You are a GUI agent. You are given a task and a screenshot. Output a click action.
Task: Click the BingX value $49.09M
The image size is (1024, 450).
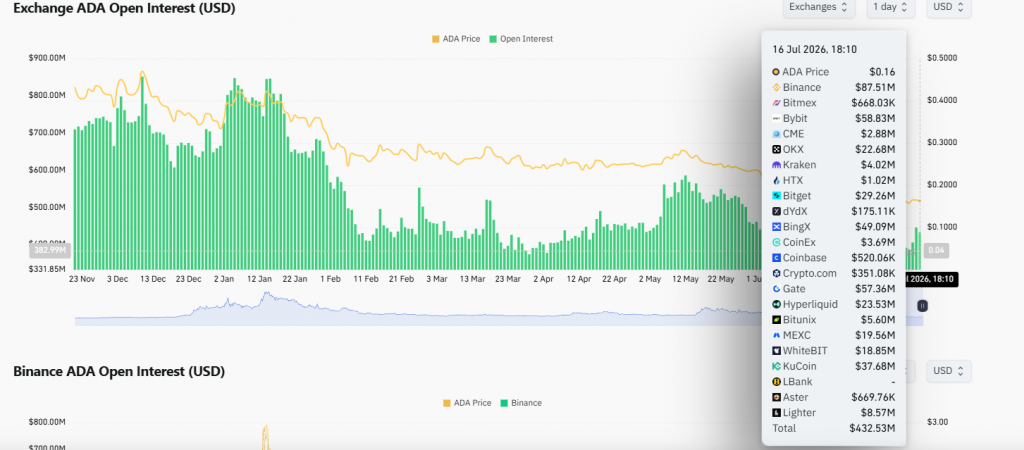tap(875, 227)
